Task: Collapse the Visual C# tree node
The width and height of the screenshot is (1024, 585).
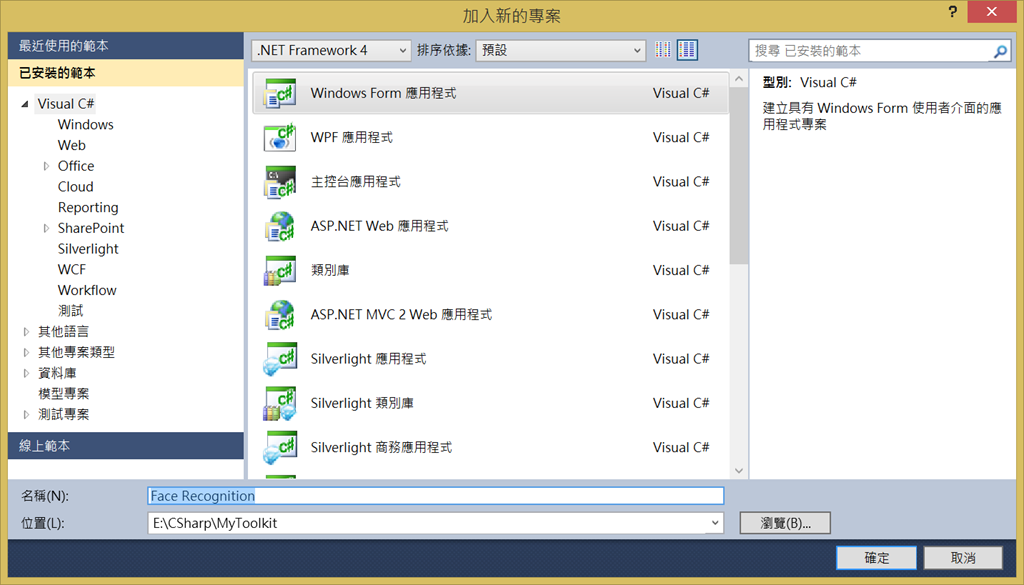Action: (x=25, y=104)
